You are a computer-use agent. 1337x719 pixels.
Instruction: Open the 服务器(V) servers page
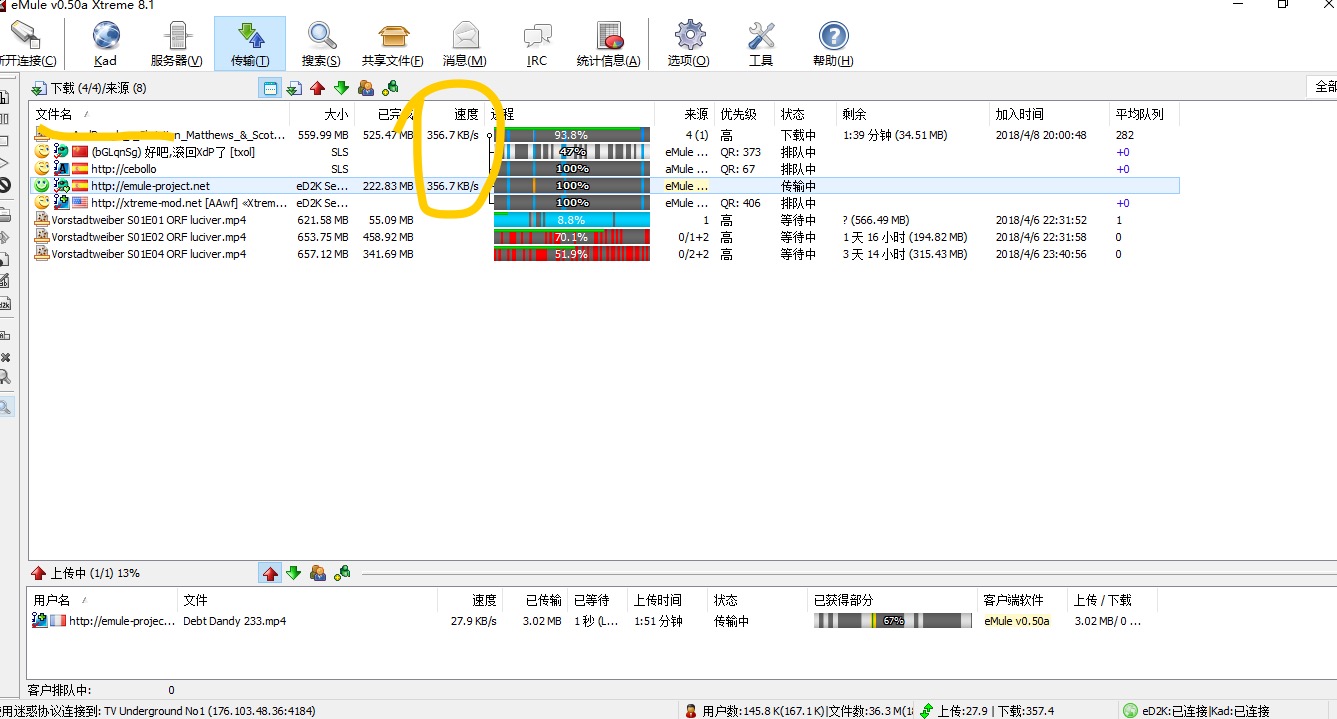(176, 45)
